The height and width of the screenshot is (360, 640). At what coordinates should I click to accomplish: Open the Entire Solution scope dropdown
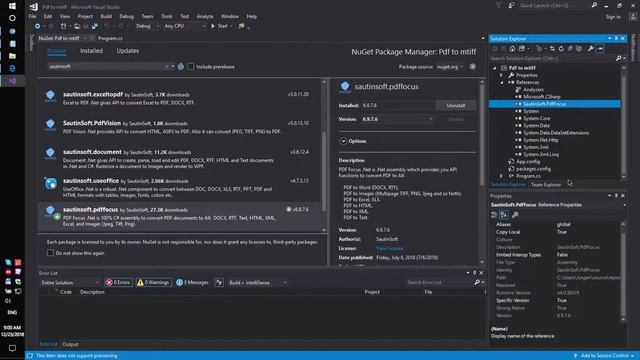click(70, 282)
